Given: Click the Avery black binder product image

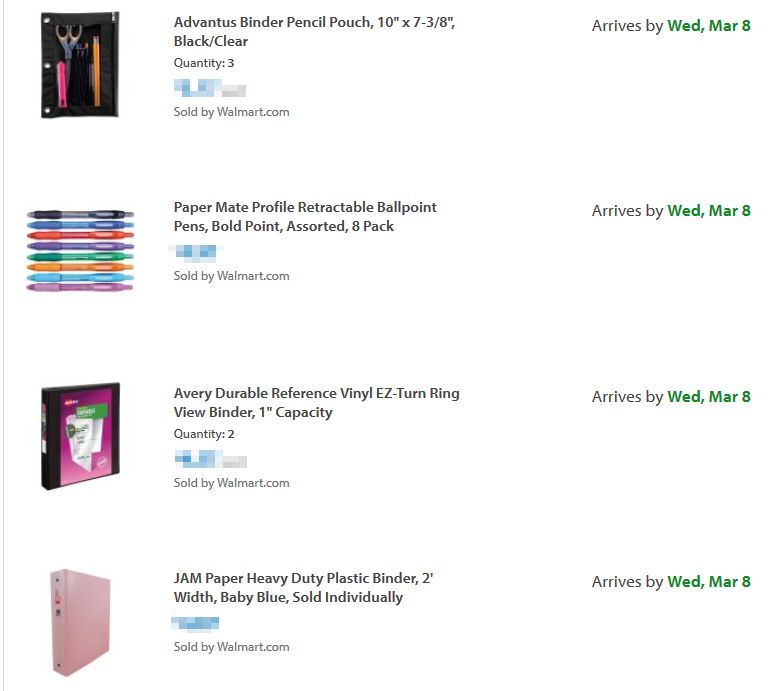Looking at the screenshot, I should pos(80,436).
